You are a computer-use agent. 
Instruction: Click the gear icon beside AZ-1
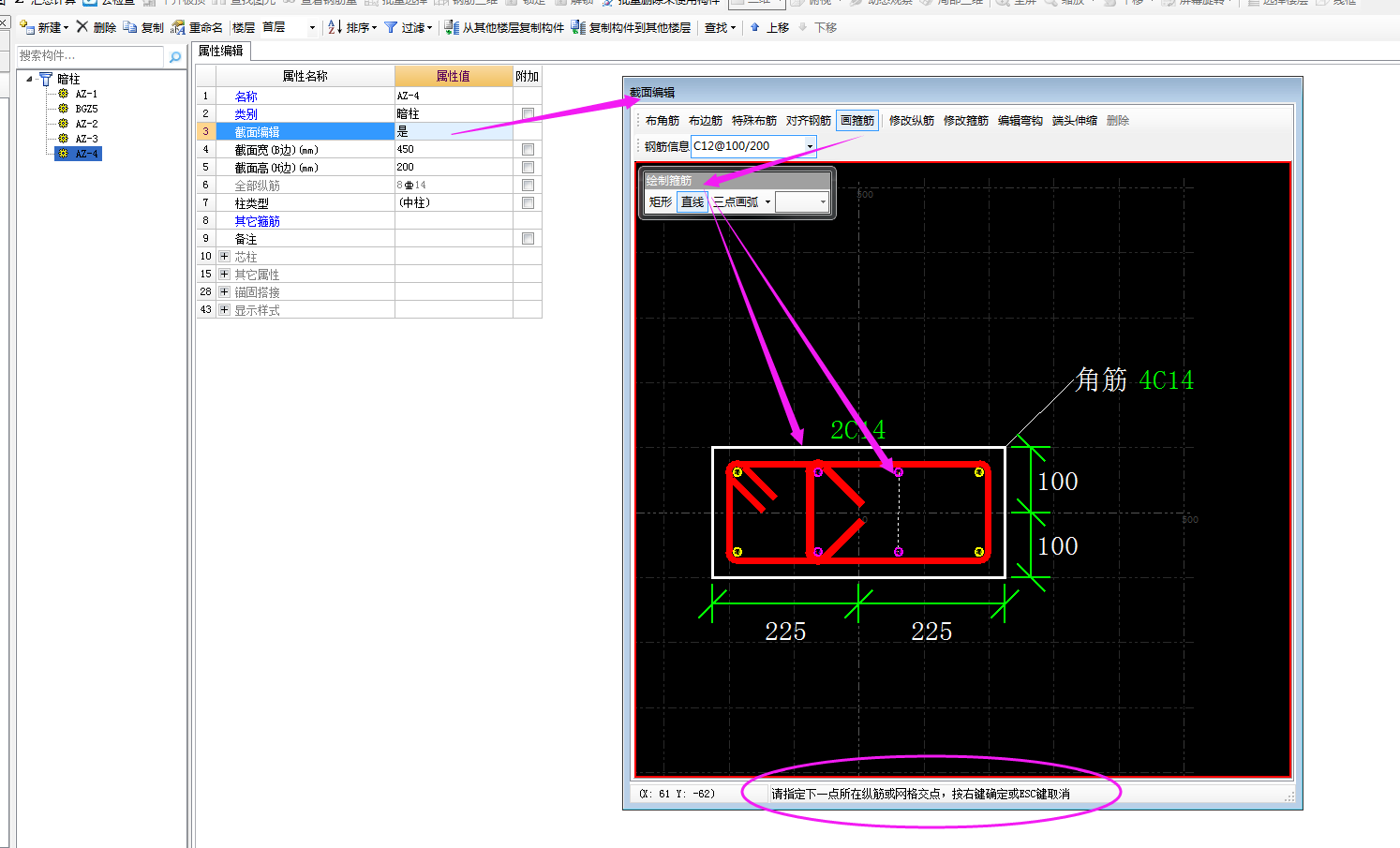click(x=63, y=94)
